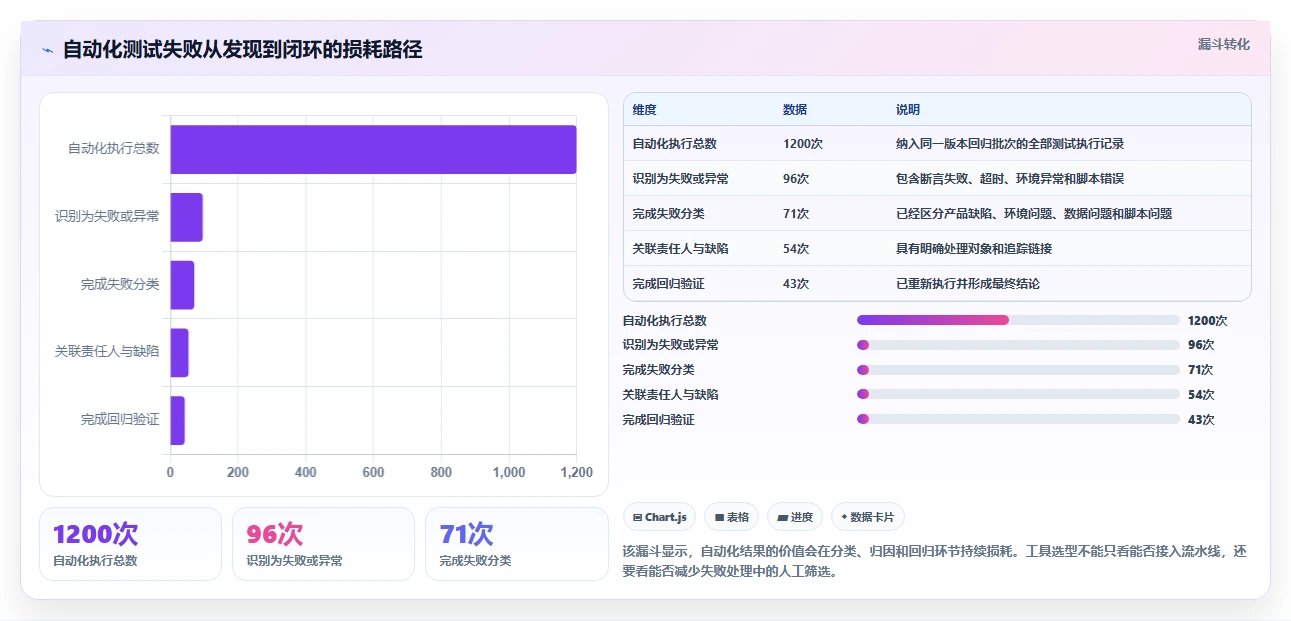Click description 纳入同一版本回归批次的全部测试执行记录
1291x621 pixels.
(x=1011, y=144)
